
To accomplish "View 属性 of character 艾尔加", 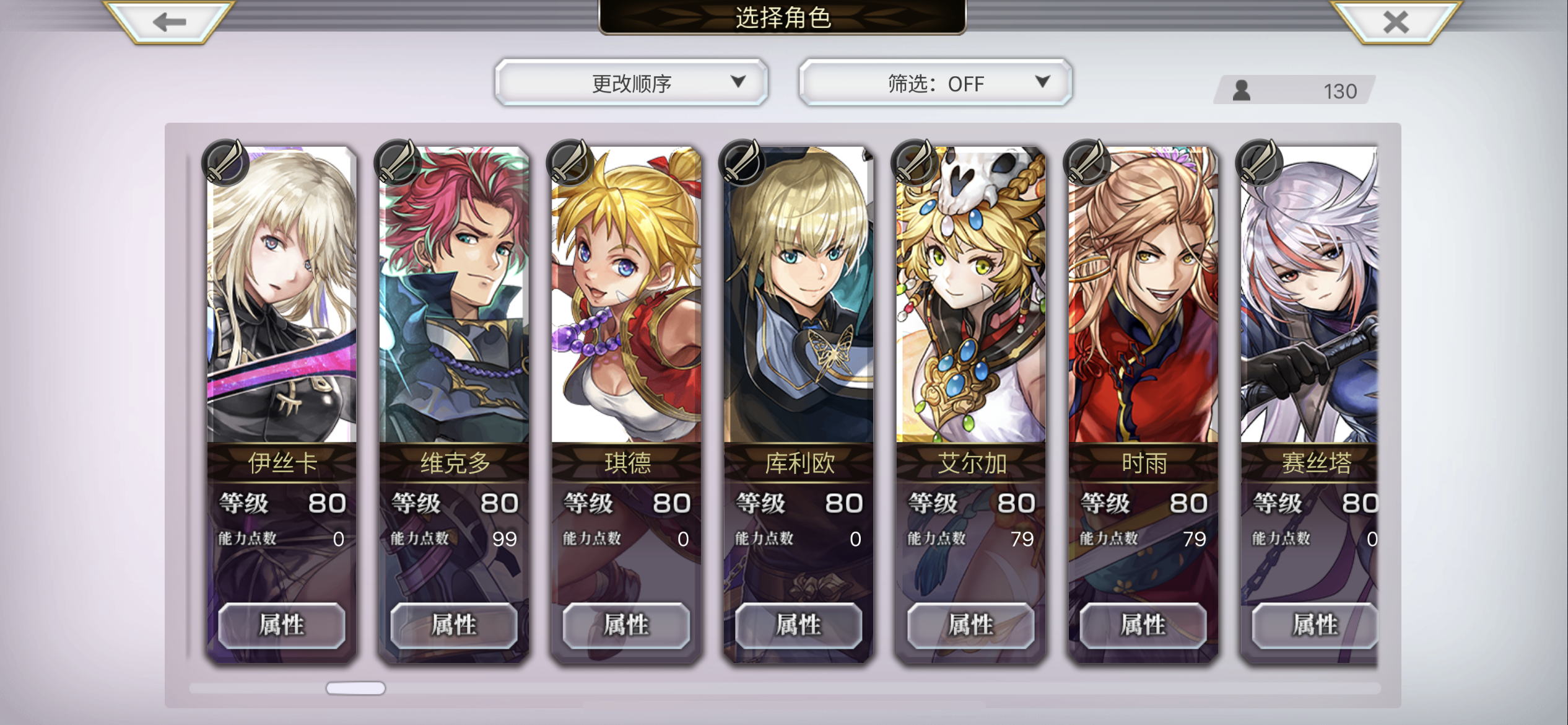I will (970, 625).
